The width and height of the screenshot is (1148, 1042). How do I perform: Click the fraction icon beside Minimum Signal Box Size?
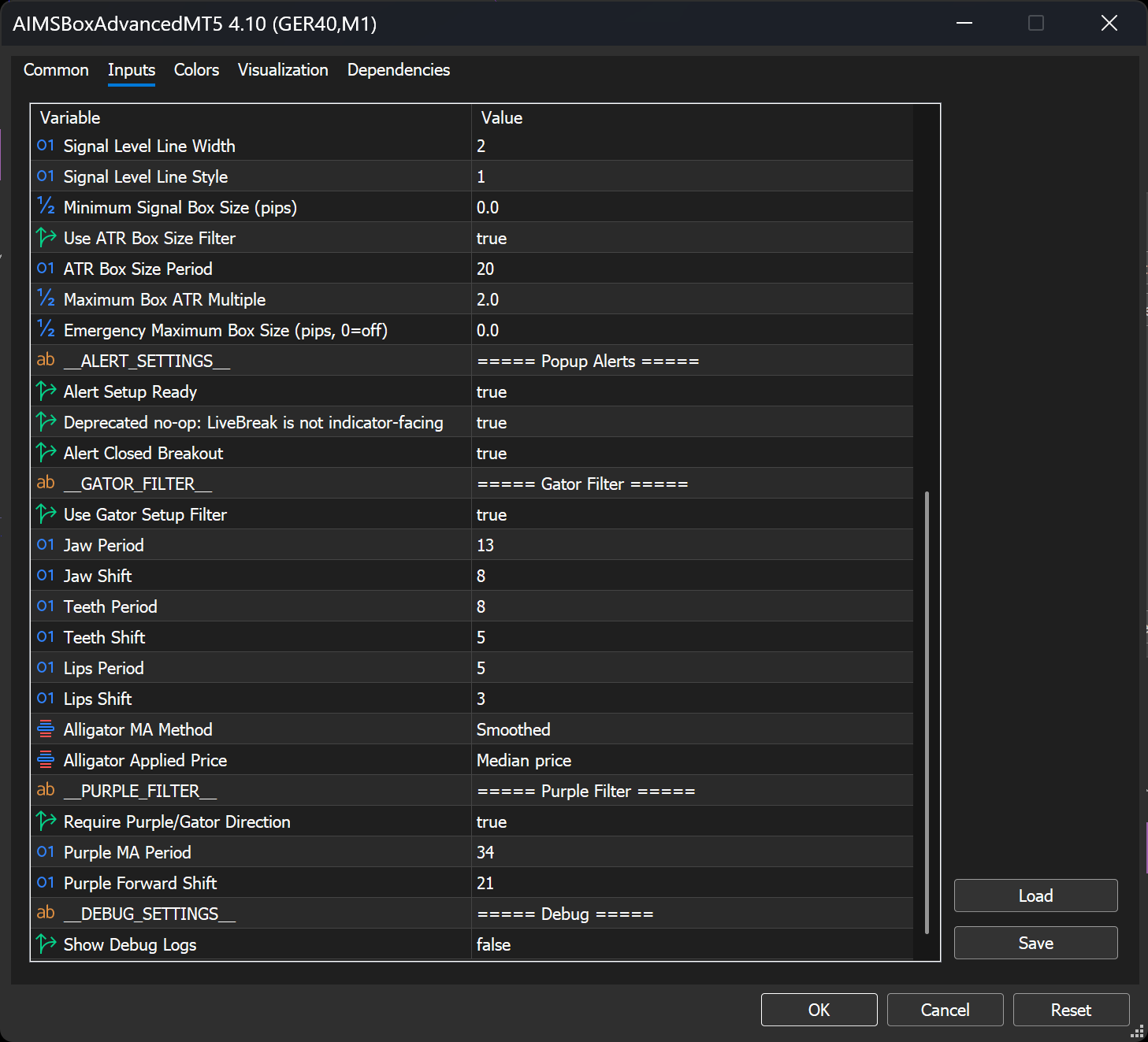coord(46,207)
